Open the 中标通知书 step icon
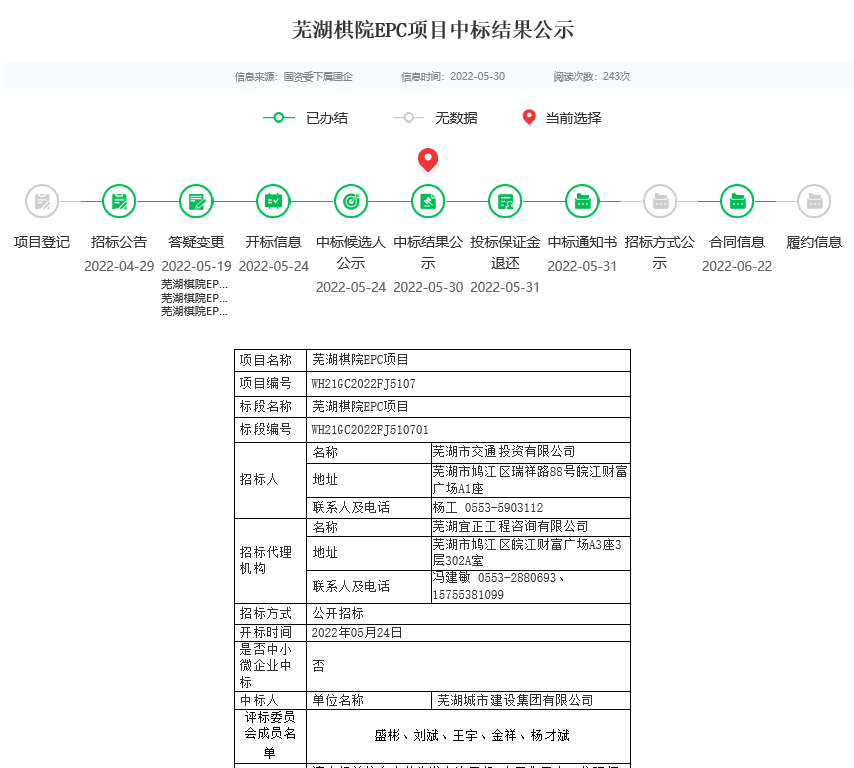This screenshot has width=854, height=768. coord(582,202)
